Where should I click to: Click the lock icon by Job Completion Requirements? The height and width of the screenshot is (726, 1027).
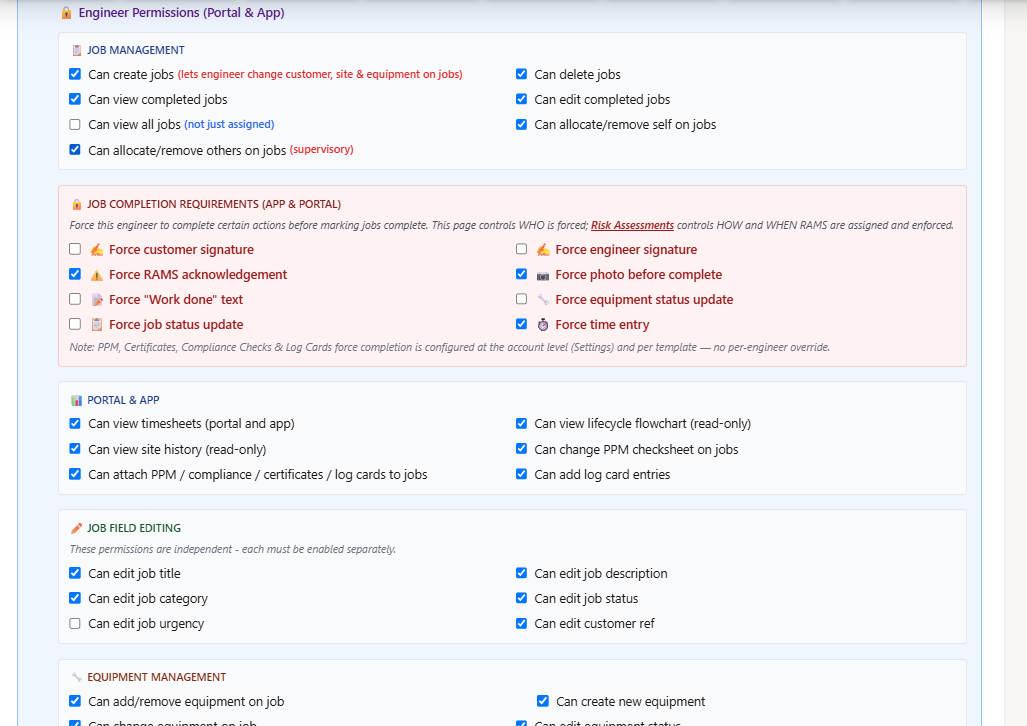pos(77,204)
